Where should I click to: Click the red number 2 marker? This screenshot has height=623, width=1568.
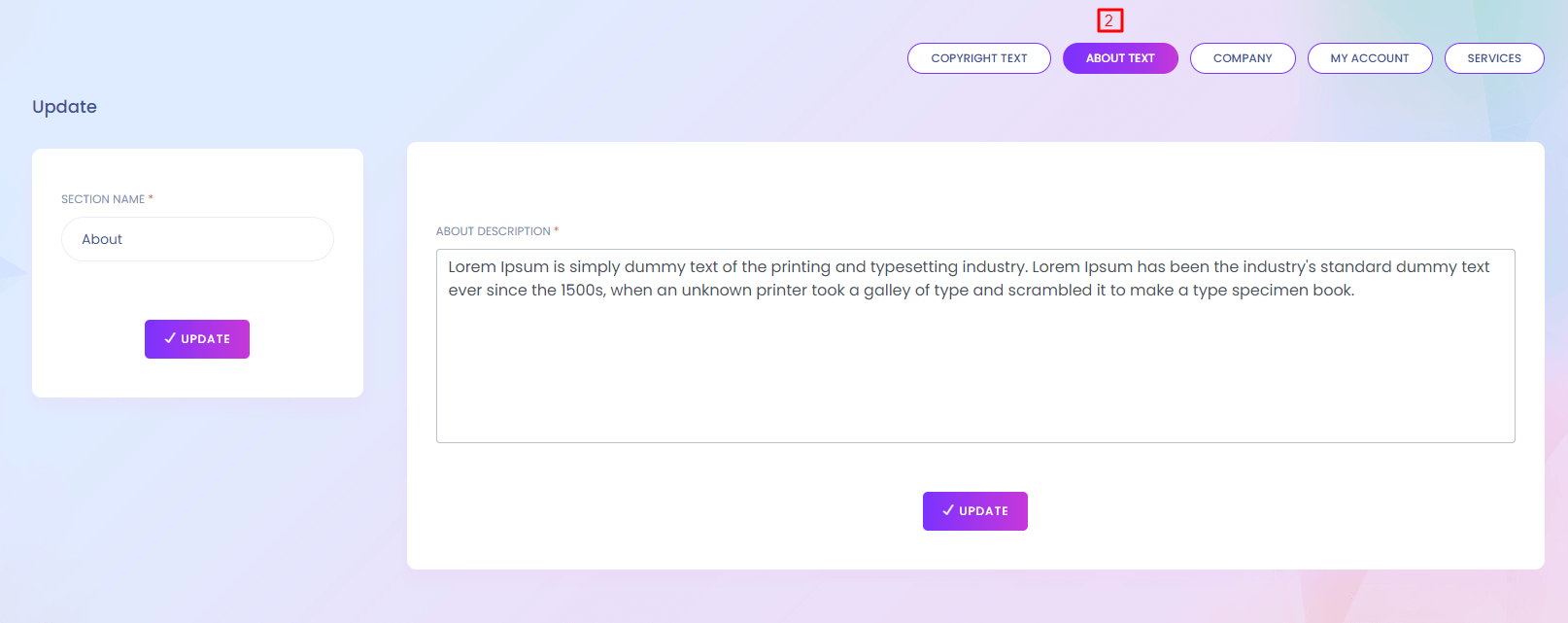[1109, 20]
